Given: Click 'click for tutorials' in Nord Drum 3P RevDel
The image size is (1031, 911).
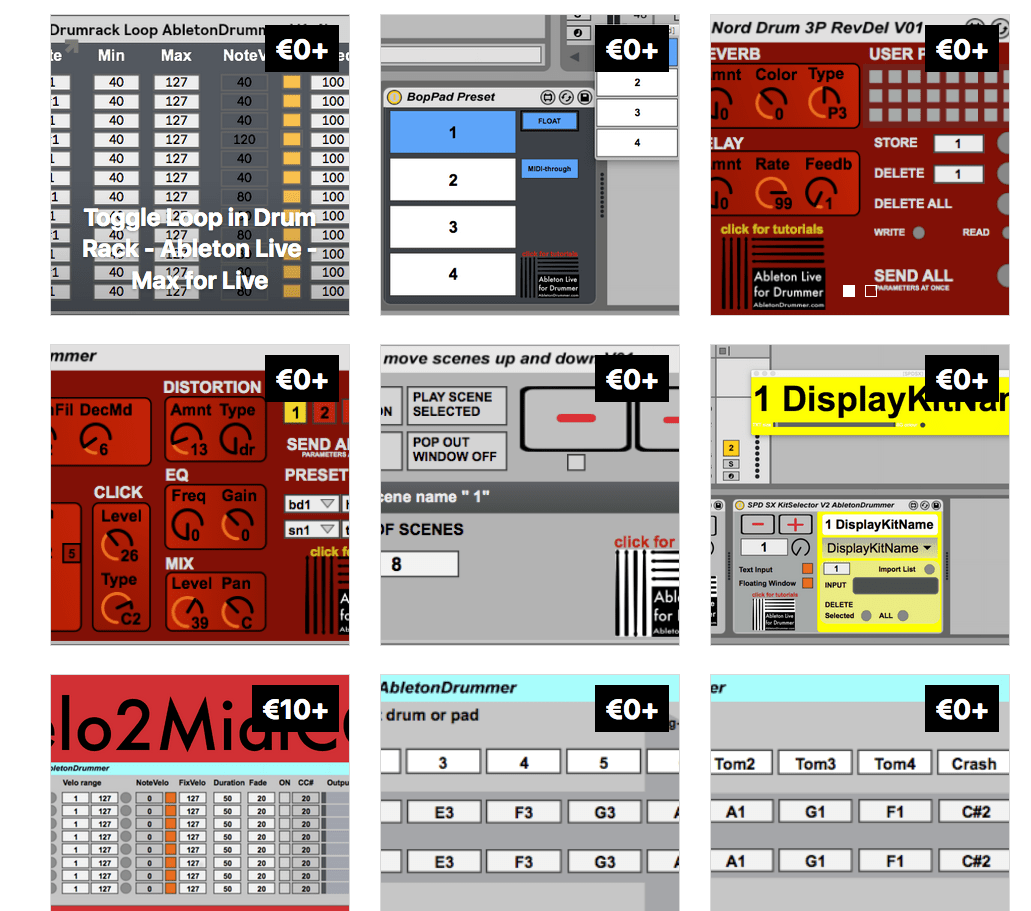Looking at the screenshot, I should [x=771, y=229].
